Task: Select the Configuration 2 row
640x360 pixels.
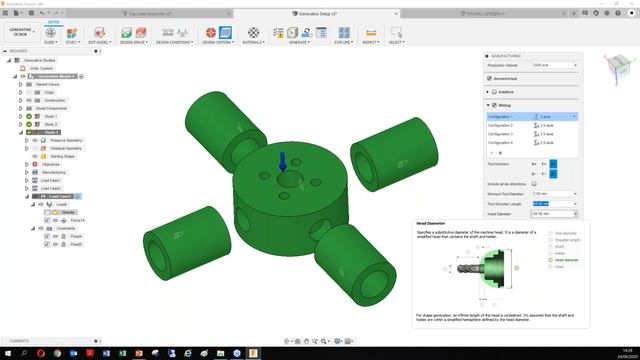Action: pyautogui.click(x=532, y=125)
